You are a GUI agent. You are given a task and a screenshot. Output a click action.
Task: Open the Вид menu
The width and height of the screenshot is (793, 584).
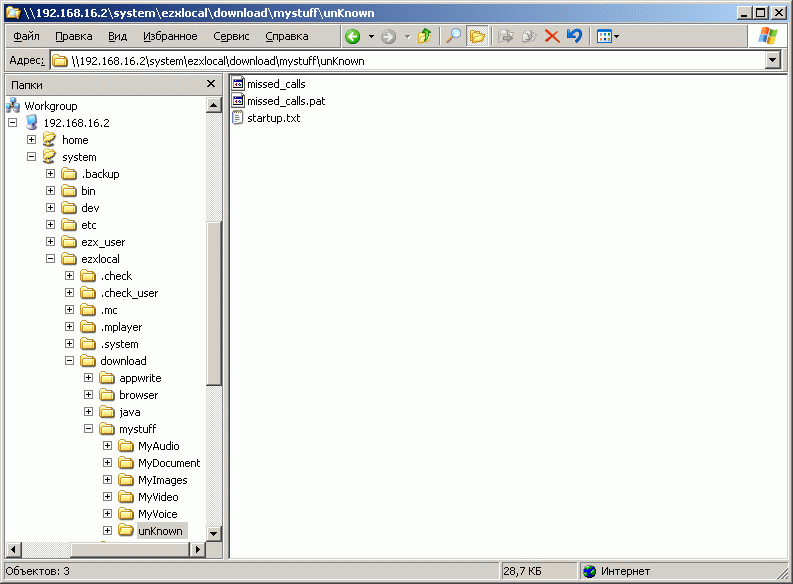pyautogui.click(x=117, y=36)
